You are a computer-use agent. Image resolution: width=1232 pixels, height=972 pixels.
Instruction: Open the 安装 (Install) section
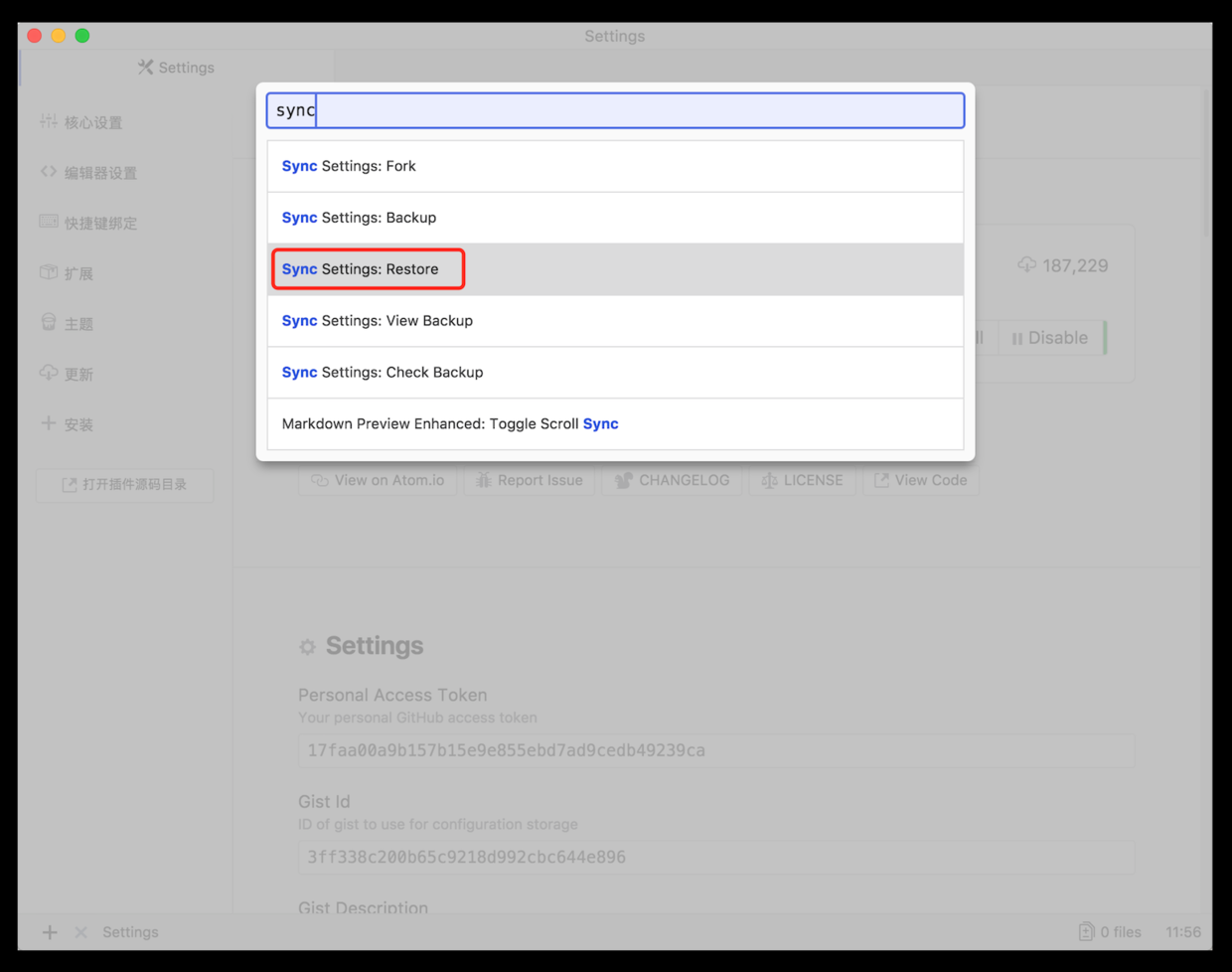click(x=81, y=424)
